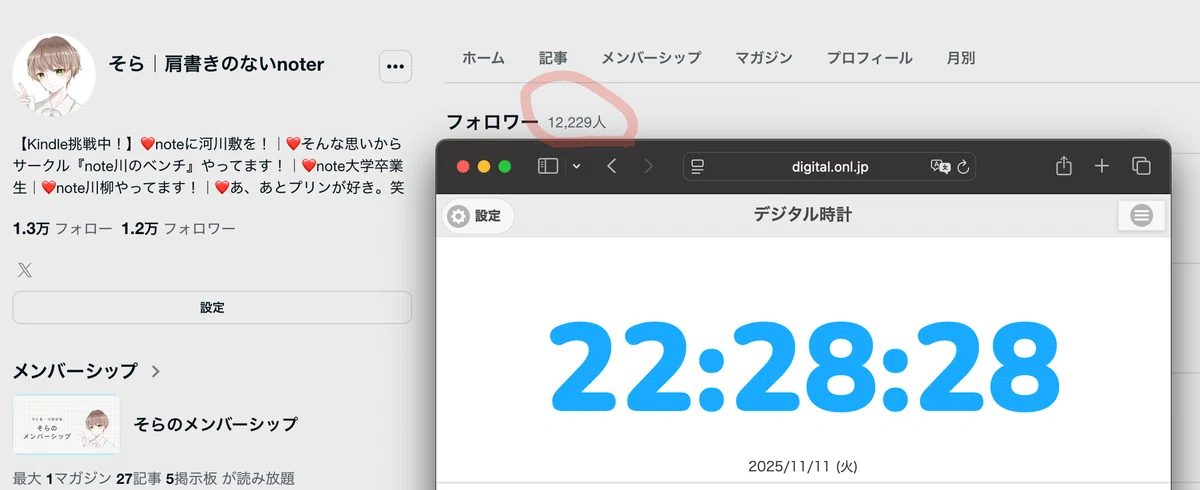Click the 2025/11/11 (火) date text
Image resolution: width=1200 pixels, height=490 pixels.
click(802, 466)
